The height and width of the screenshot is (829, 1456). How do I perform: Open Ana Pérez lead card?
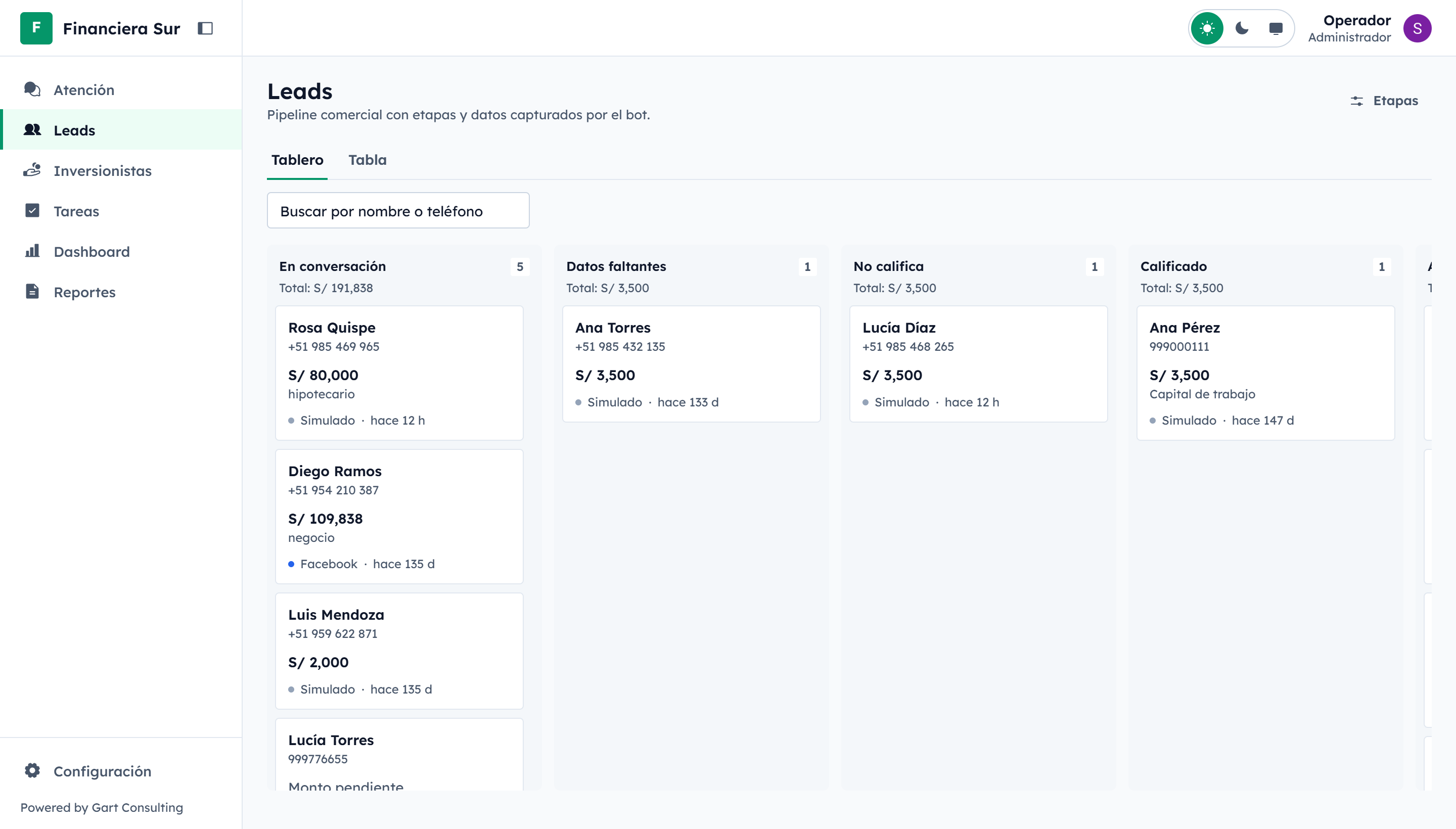click(1265, 373)
